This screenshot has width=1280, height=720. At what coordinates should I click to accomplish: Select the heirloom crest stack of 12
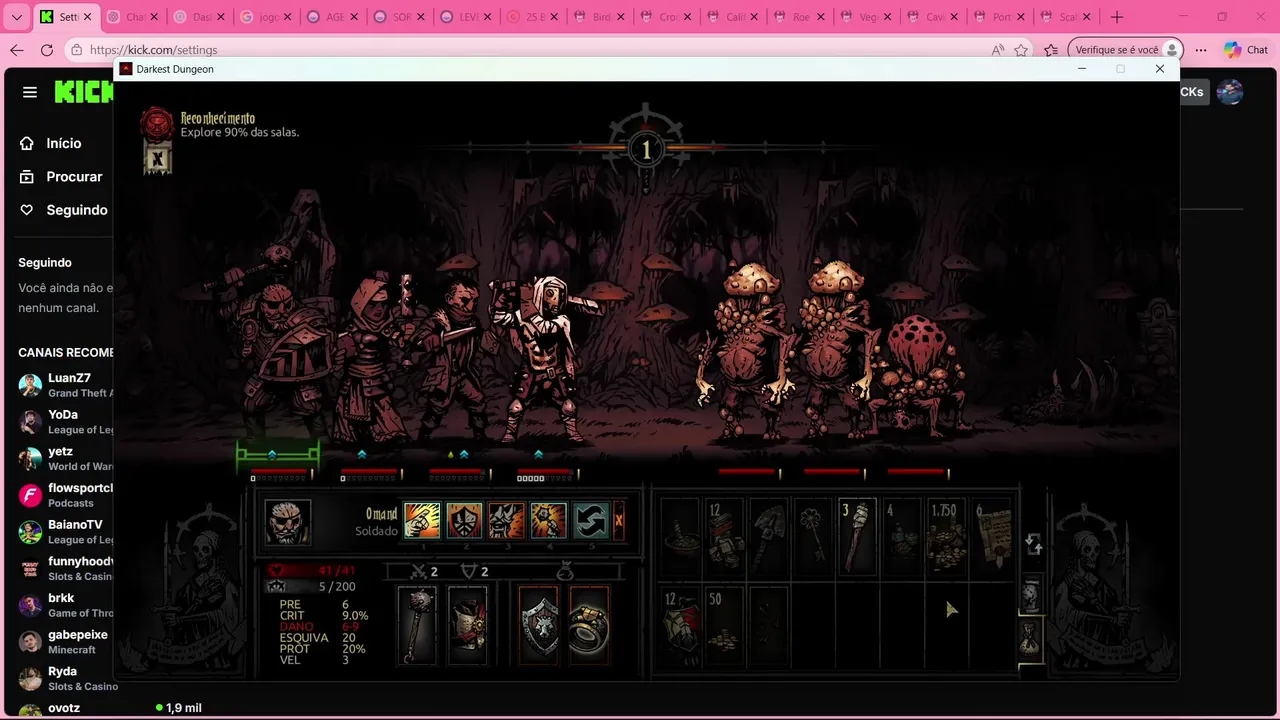pos(681,626)
